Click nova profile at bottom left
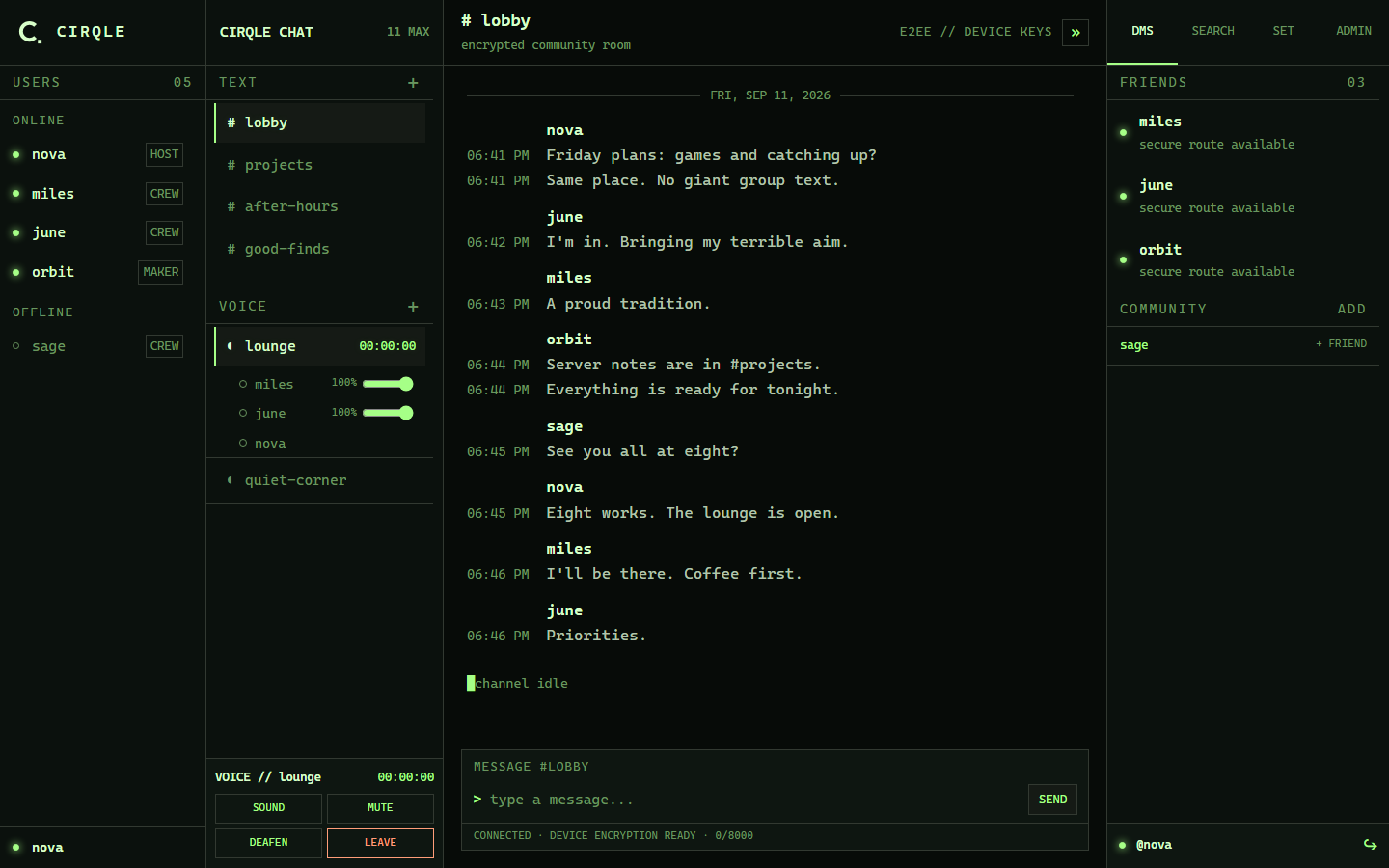Screen dimensions: 1389x868 point(47,848)
